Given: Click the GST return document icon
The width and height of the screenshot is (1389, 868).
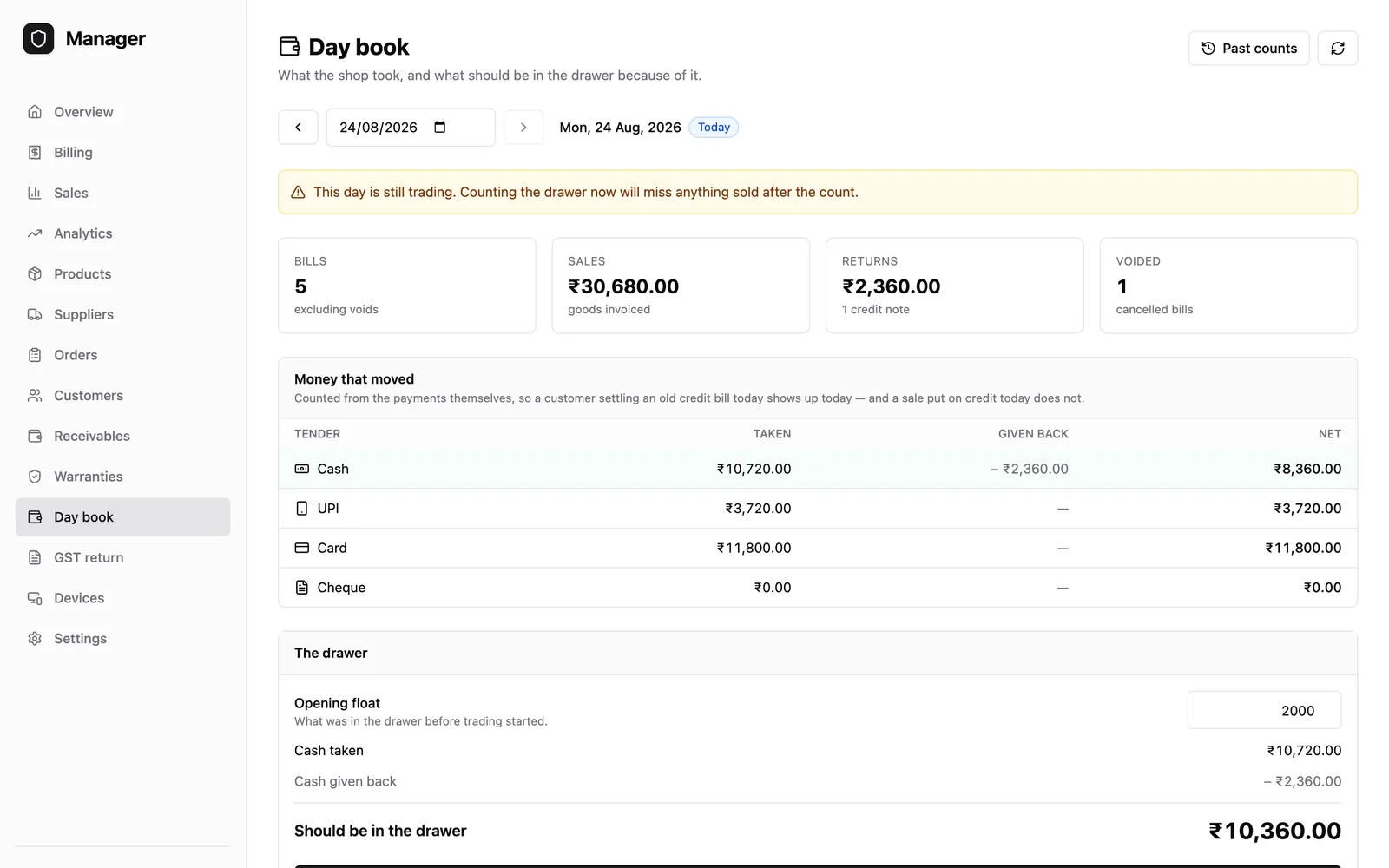Looking at the screenshot, I should pos(35,557).
